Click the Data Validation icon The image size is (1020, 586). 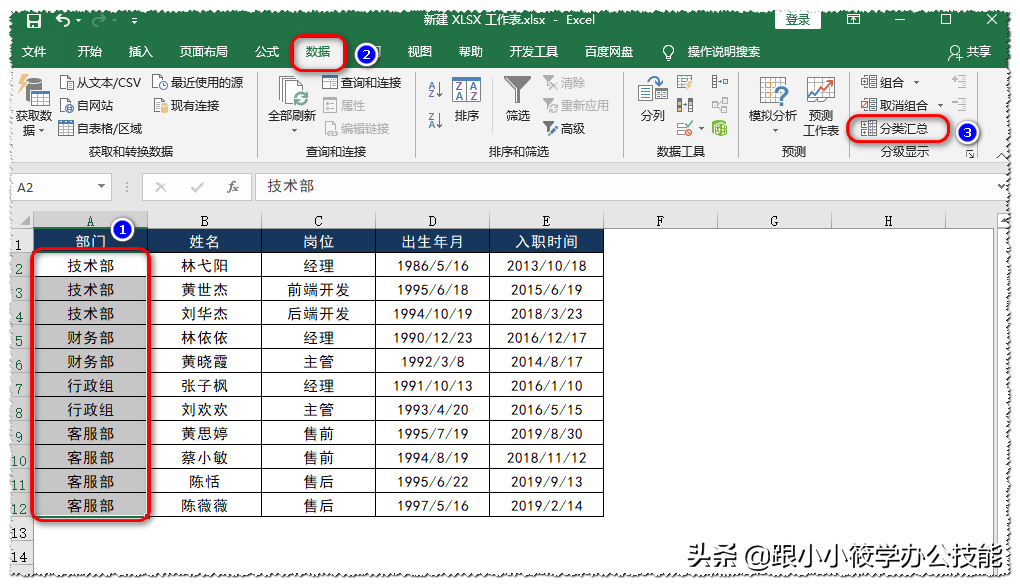(684, 128)
